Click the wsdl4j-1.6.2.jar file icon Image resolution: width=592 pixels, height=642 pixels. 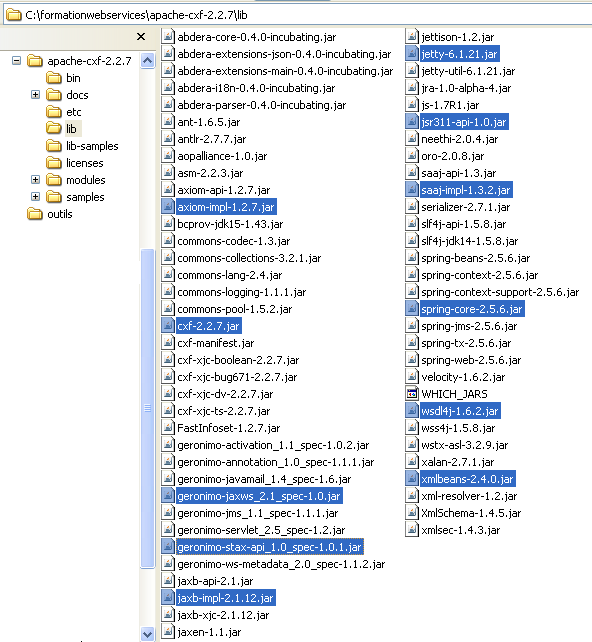click(411, 411)
